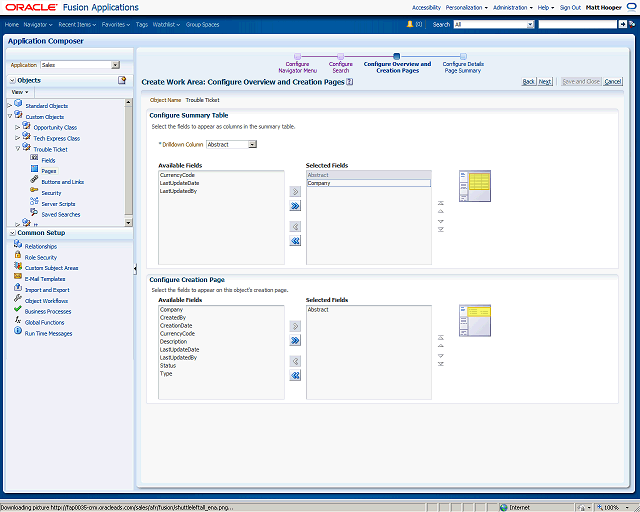Click the create new object icon in Objects panel
The width and height of the screenshot is (640, 512).
coord(122,80)
